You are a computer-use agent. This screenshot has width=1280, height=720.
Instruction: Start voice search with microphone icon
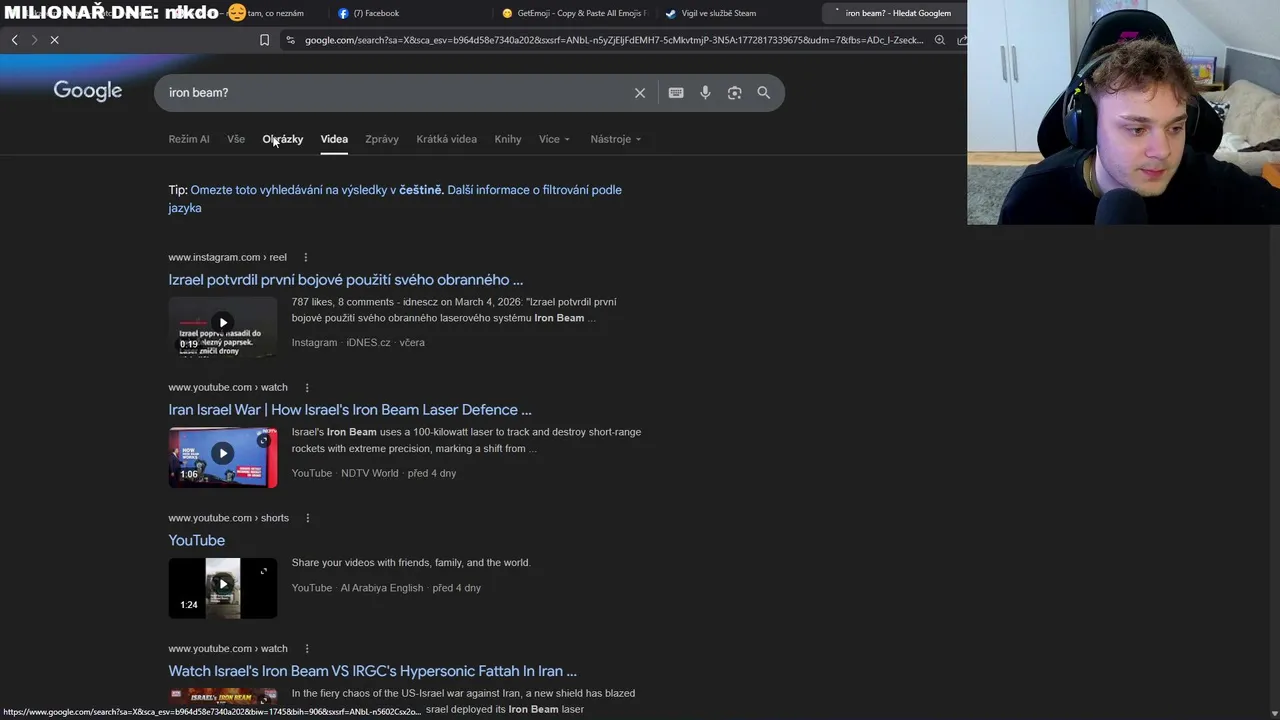[x=705, y=93]
